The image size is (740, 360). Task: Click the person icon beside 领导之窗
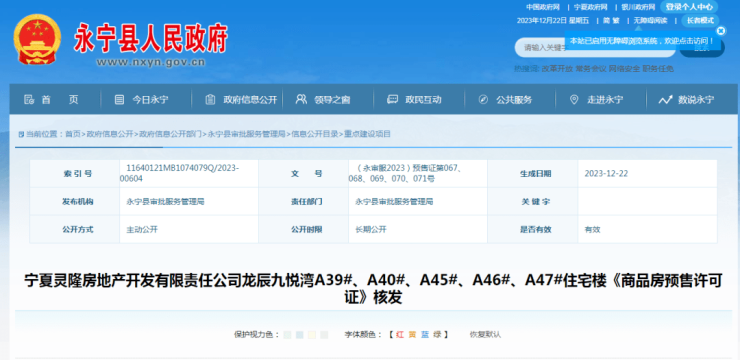(x=301, y=99)
